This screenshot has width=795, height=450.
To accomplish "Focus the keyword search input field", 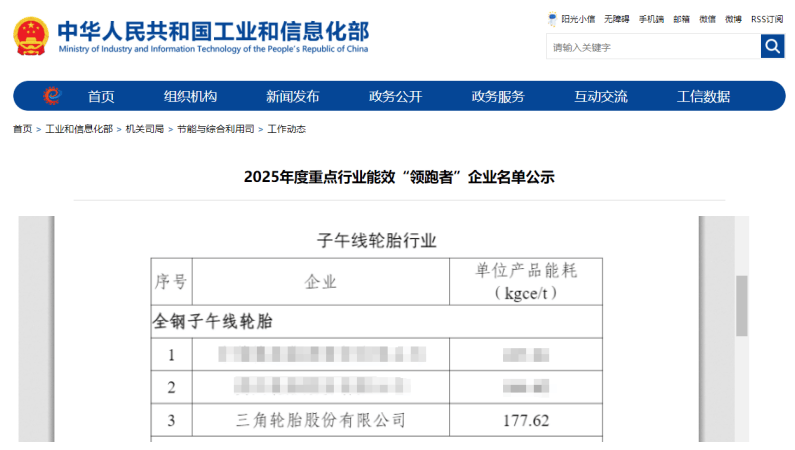I will pyautogui.click(x=652, y=47).
